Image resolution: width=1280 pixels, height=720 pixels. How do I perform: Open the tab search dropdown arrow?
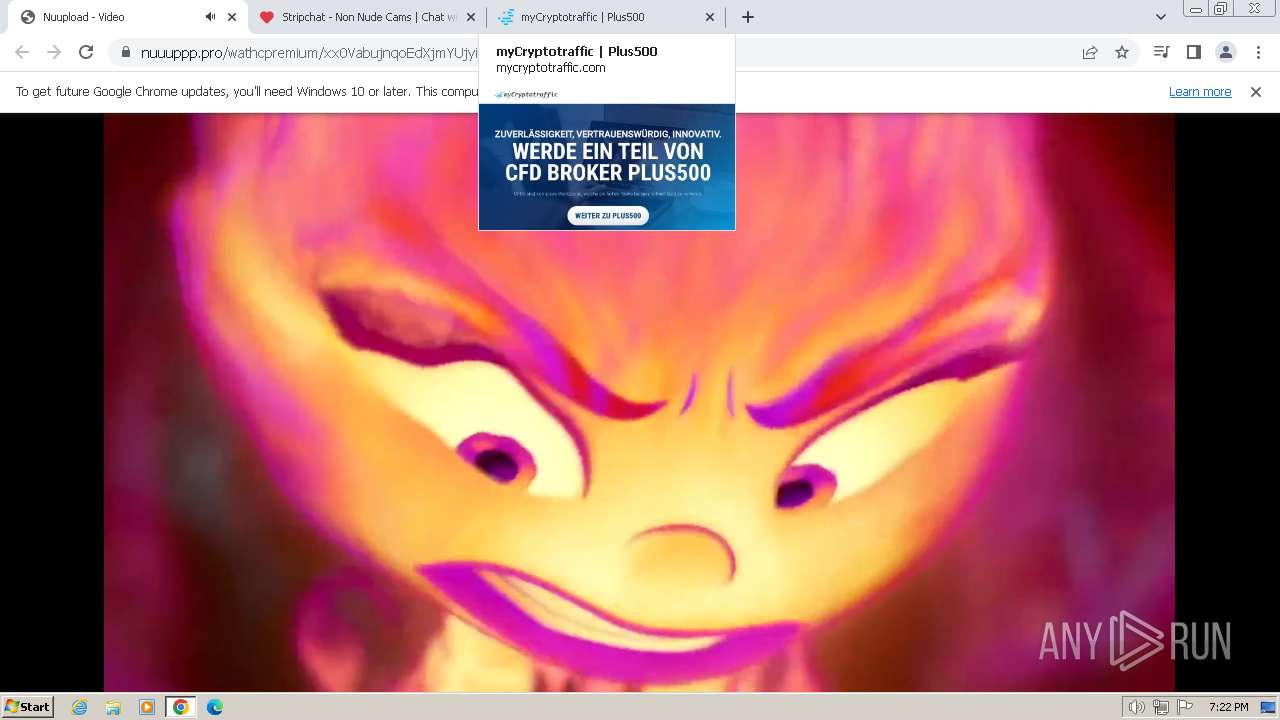coord(1161,17)
